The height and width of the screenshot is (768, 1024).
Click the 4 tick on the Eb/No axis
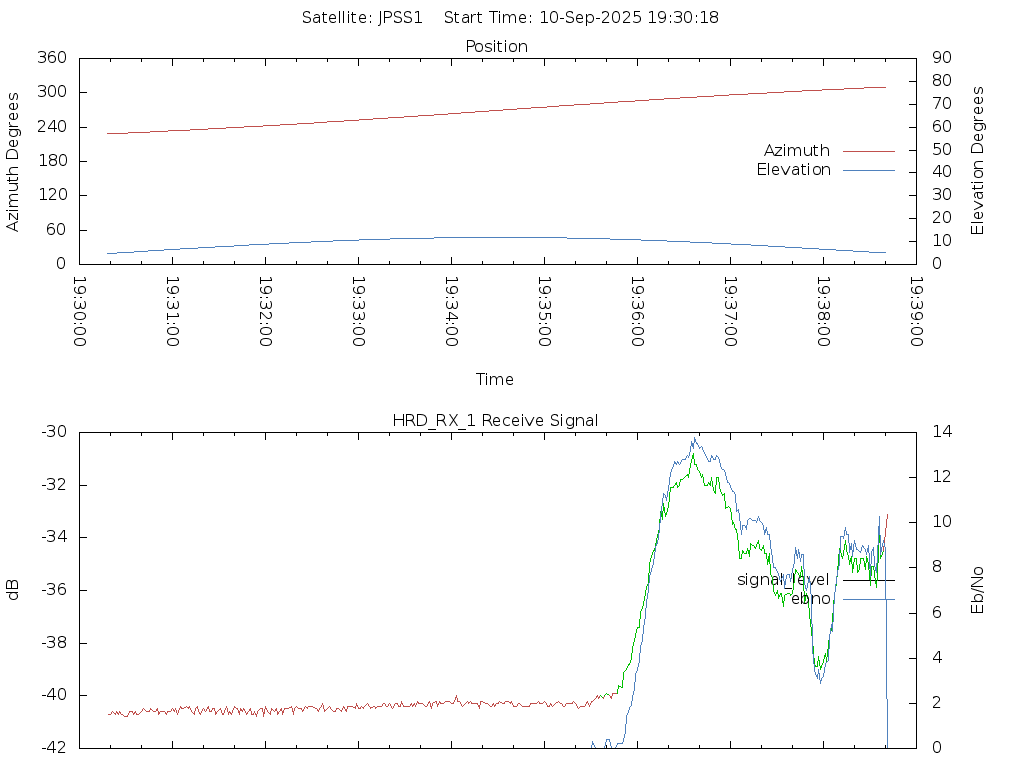coord(937,658)
